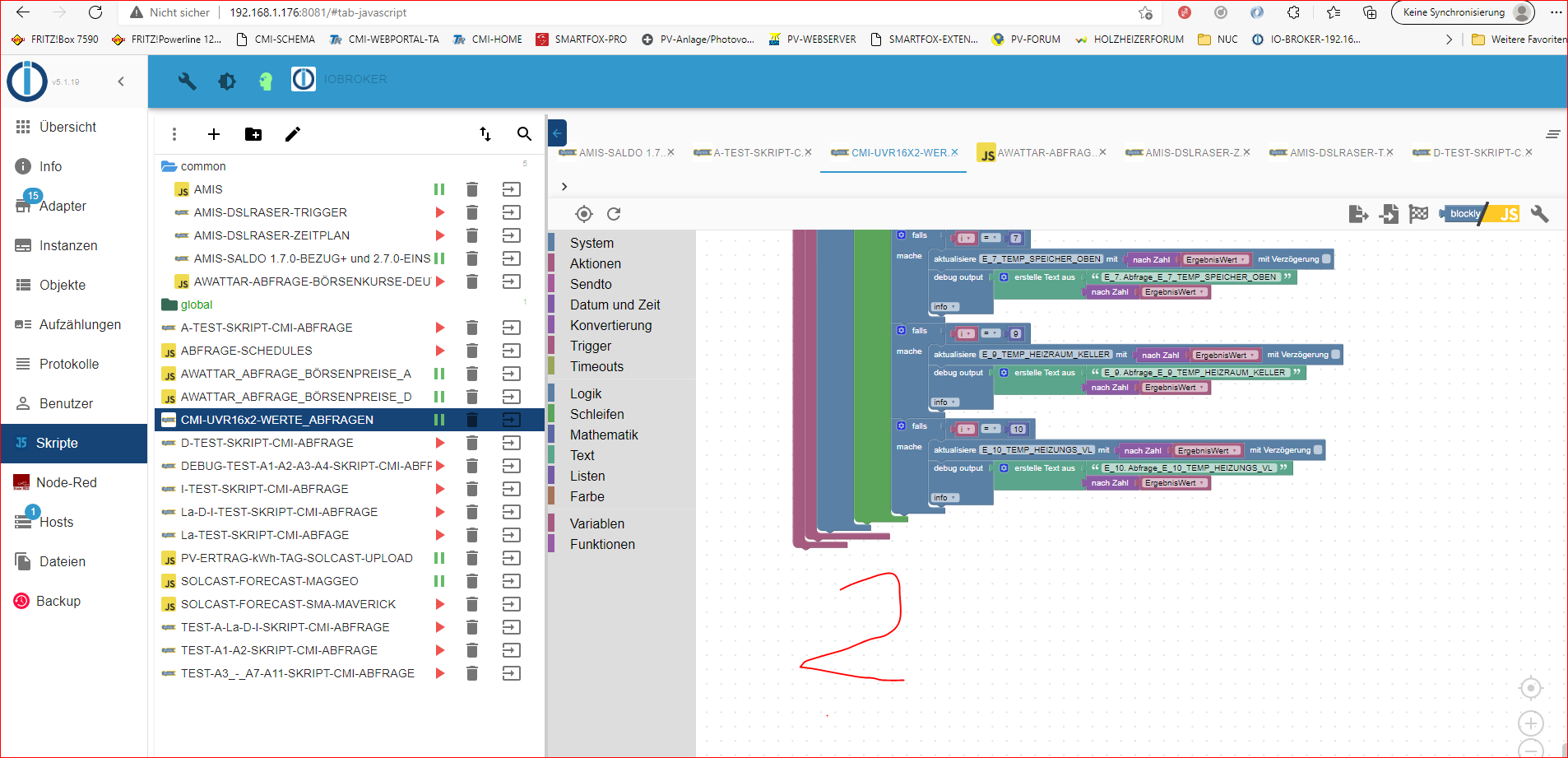The height and width of the screenshot is (758, 1568).
Task: Open FRITZ!Box 7590 bookmark
Action: tap(56, 39)
